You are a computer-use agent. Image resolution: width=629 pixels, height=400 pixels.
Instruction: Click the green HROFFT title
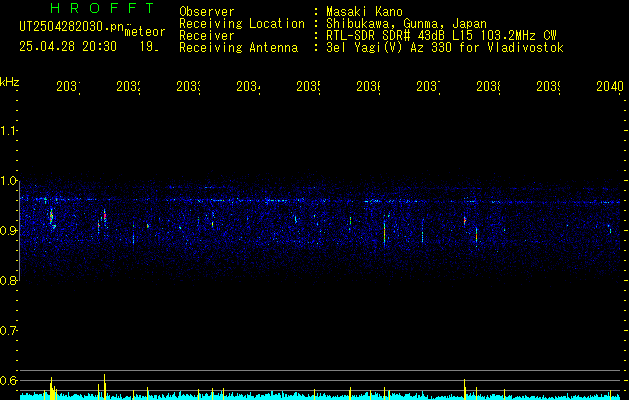103,8
